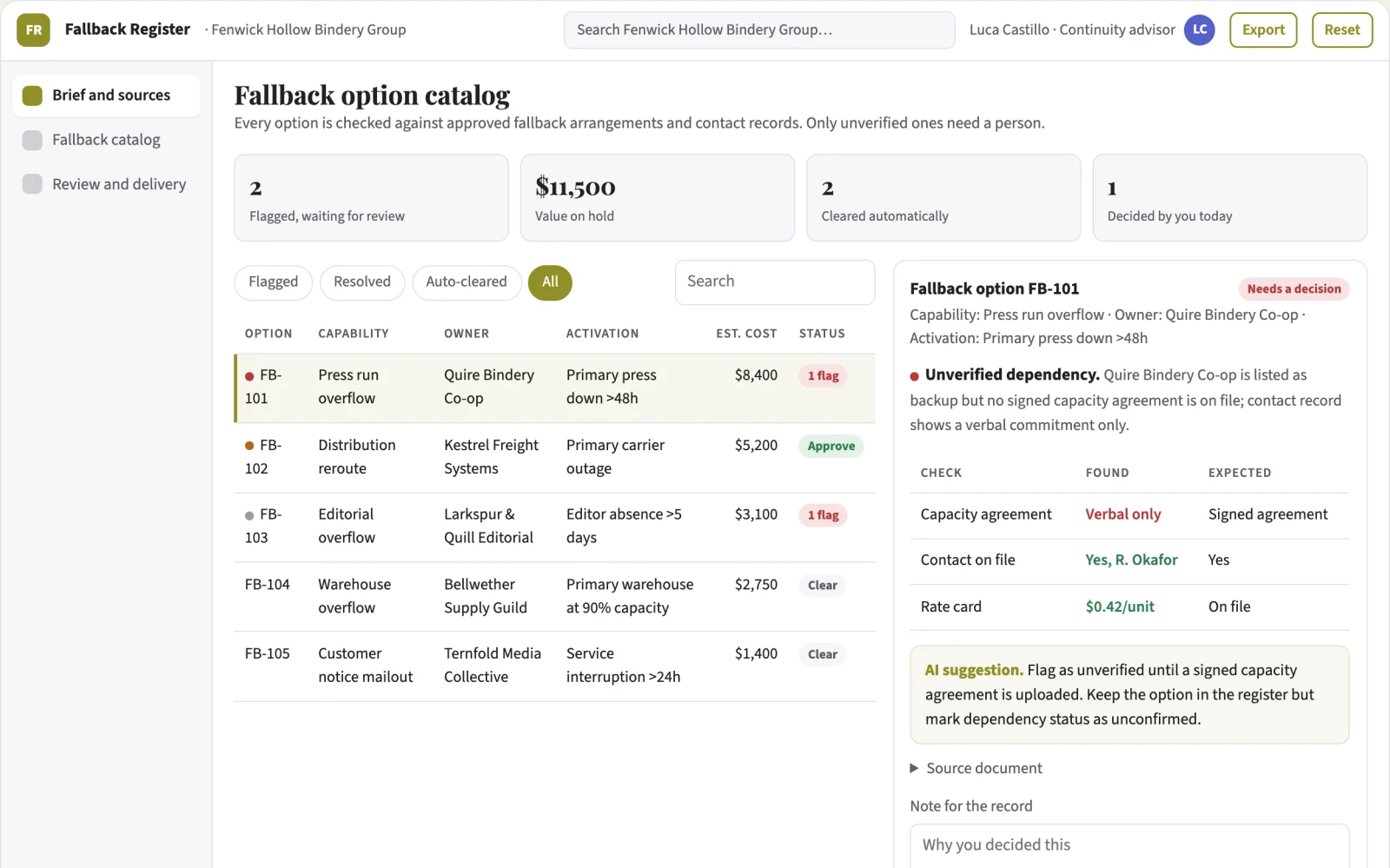
Task: Select row FB-103 Editorial overflow
Action: 554,527
